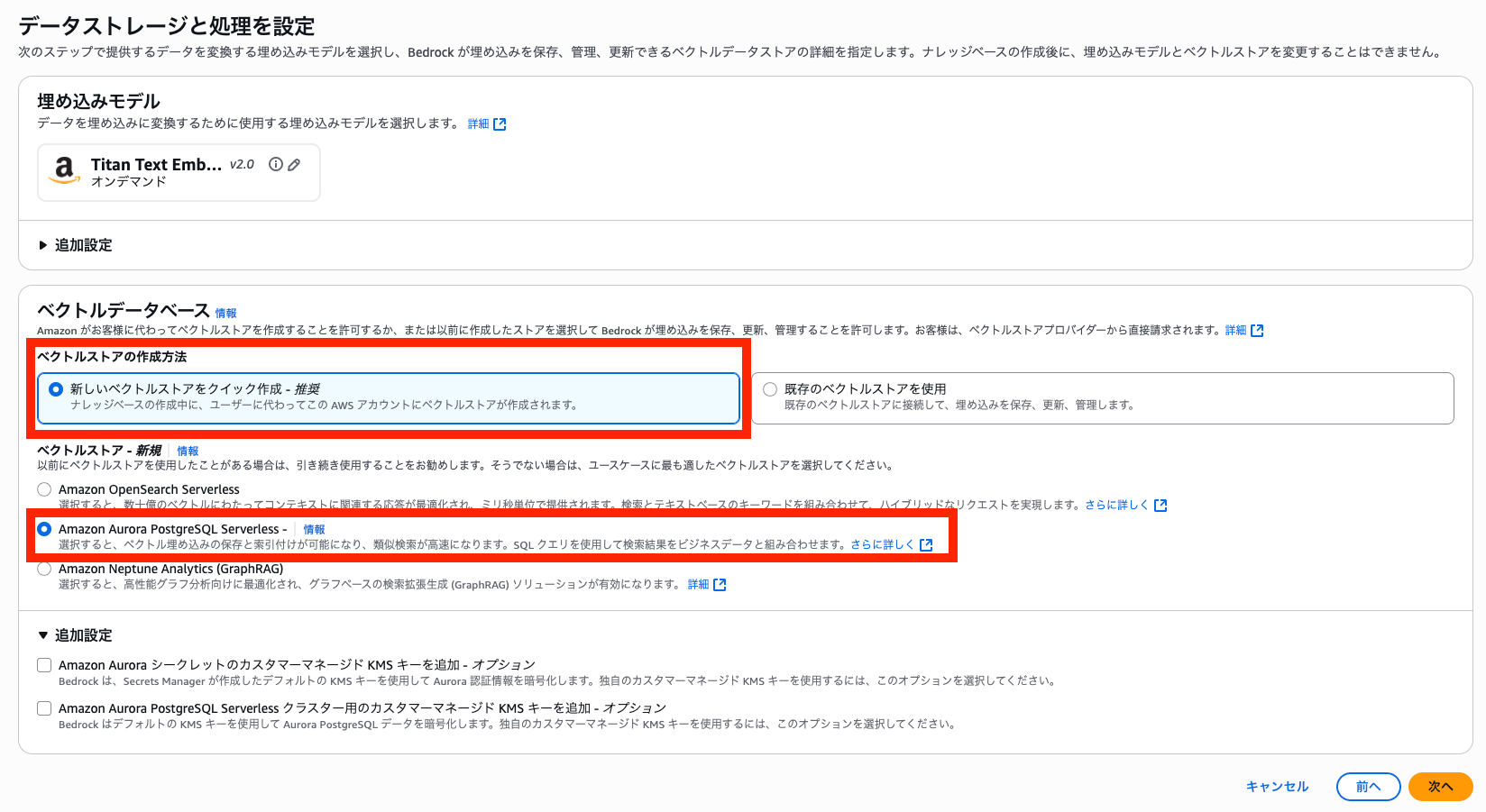The width and height of the screenshot is (1486, 812).
Task: Click the データストレージと処理を設定 page heading
Action: [167, 26]
